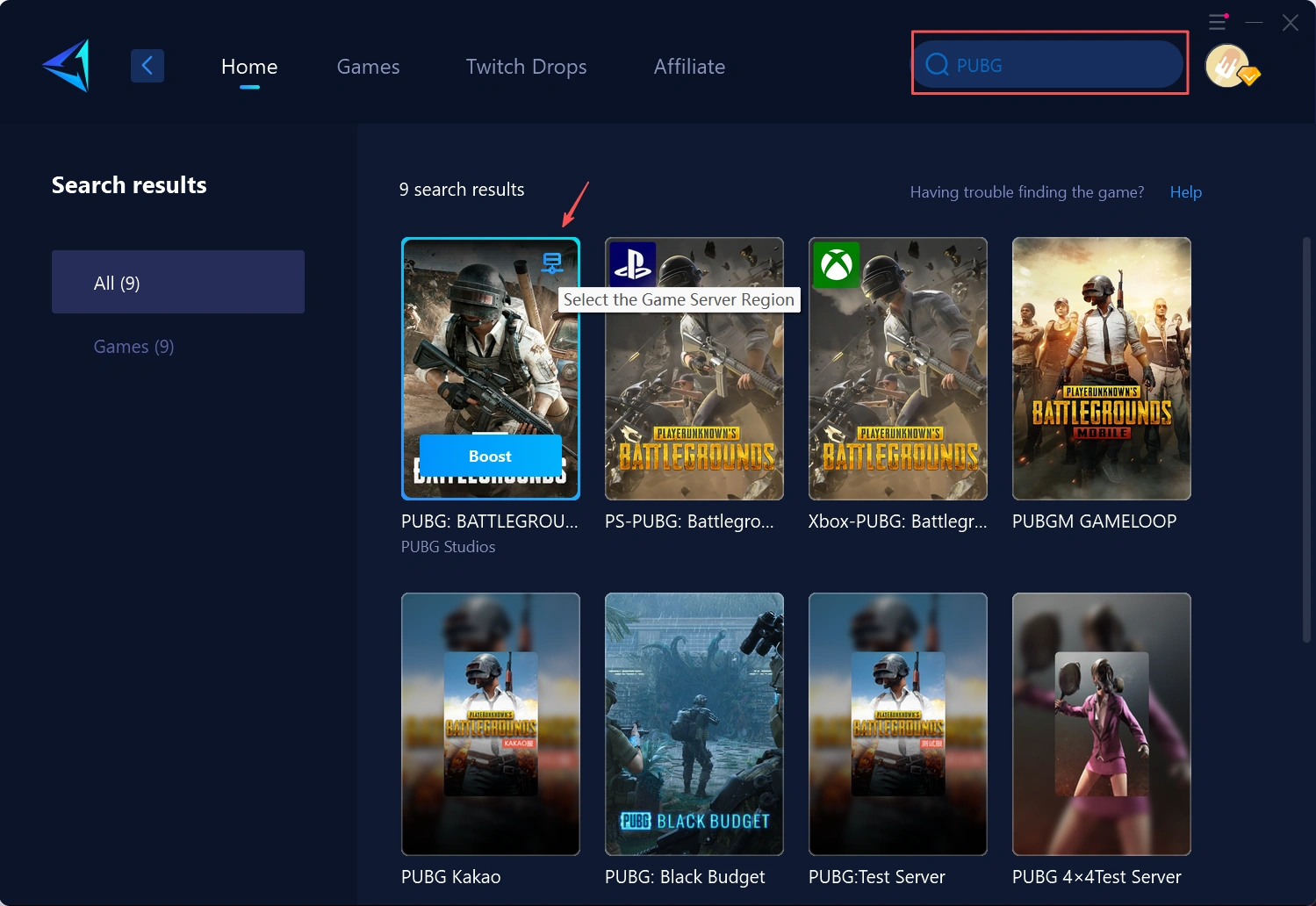This screenshot has width=1316, height=906.
Task: Click the magnifier icon in search bar
Action: (937, 64)
